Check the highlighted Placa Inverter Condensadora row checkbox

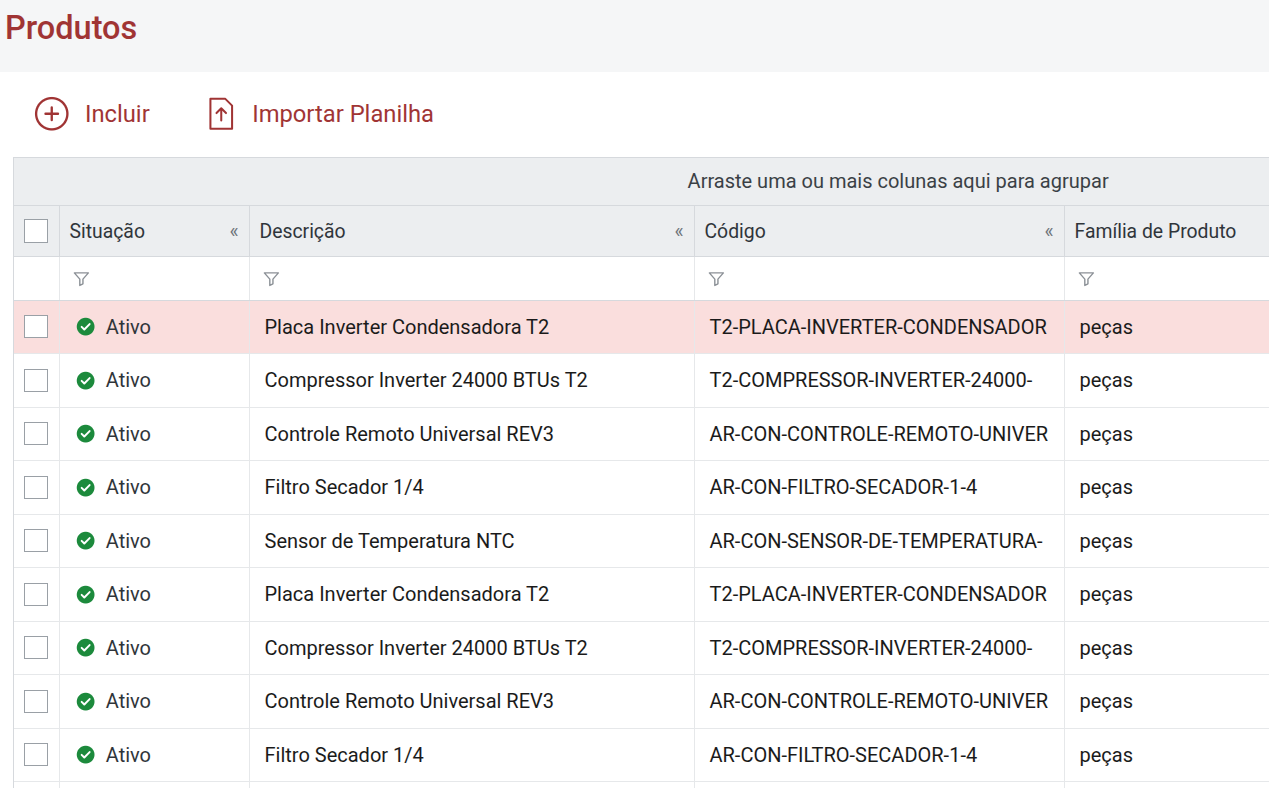click(36, 327)
